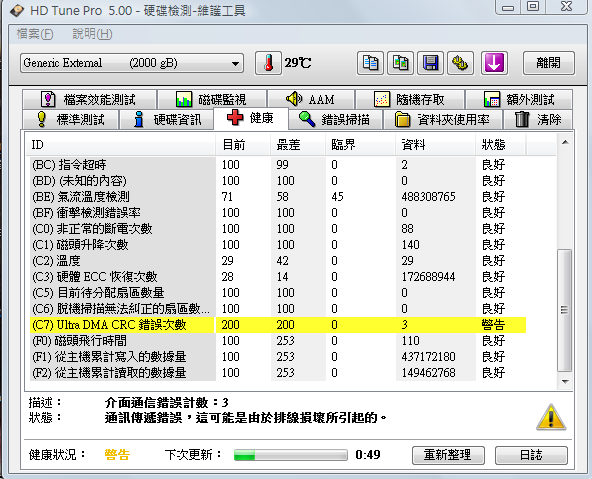Click the 29℃ temperature reading

point(298,63)
